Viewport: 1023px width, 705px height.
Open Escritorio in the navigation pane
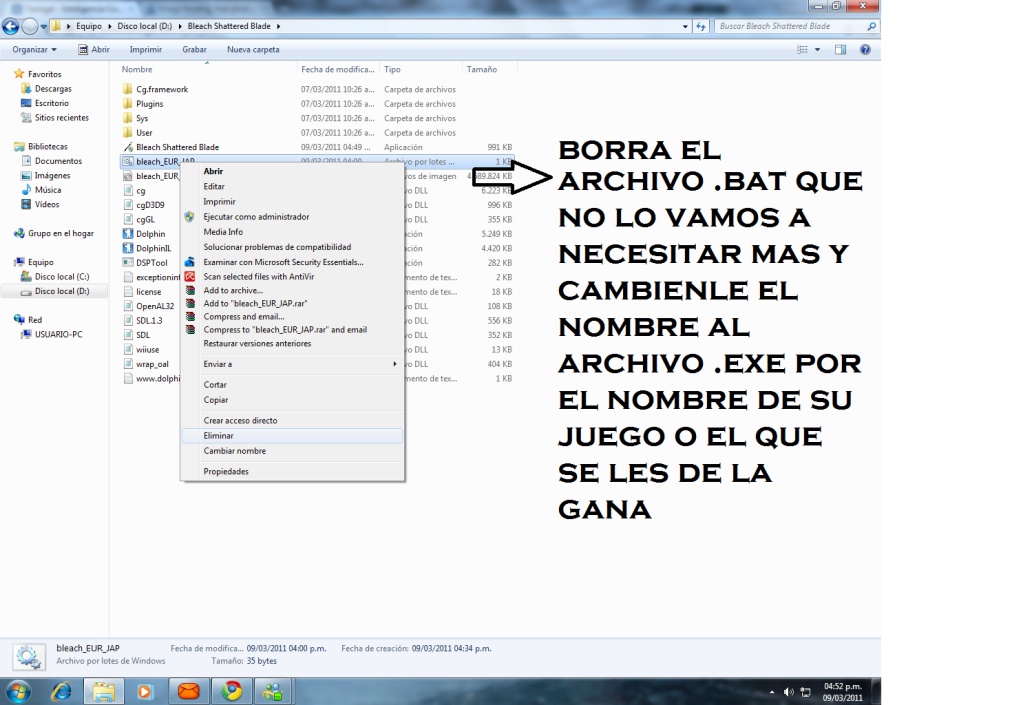pyautogui.click(x=52, y=103)
